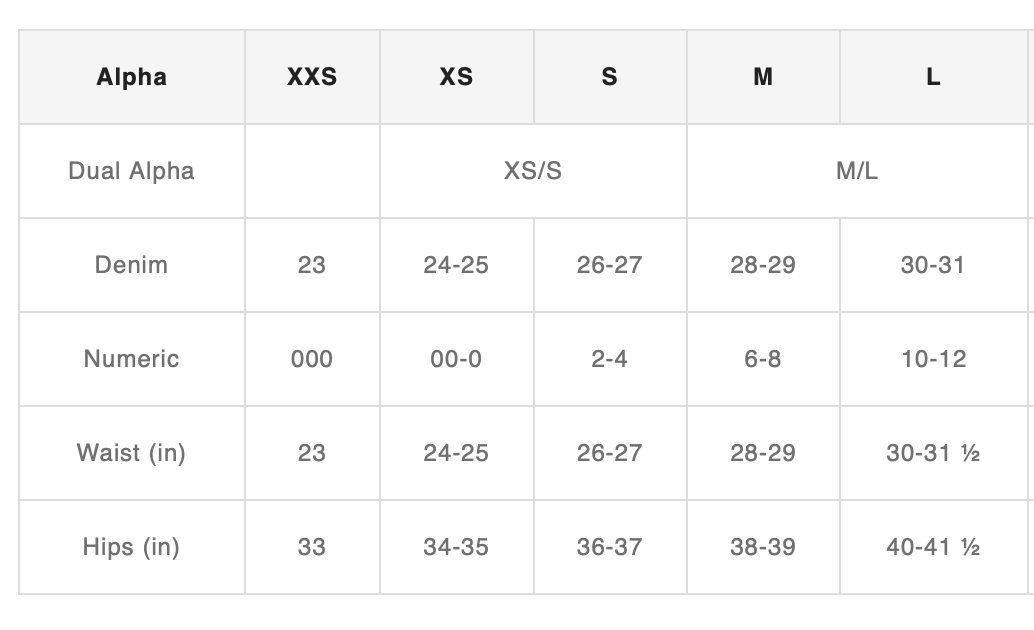The height and width of the screenshot is (630, 1034).
Task: Select the Hips (in) row label
Action: [x=132, y=547]
